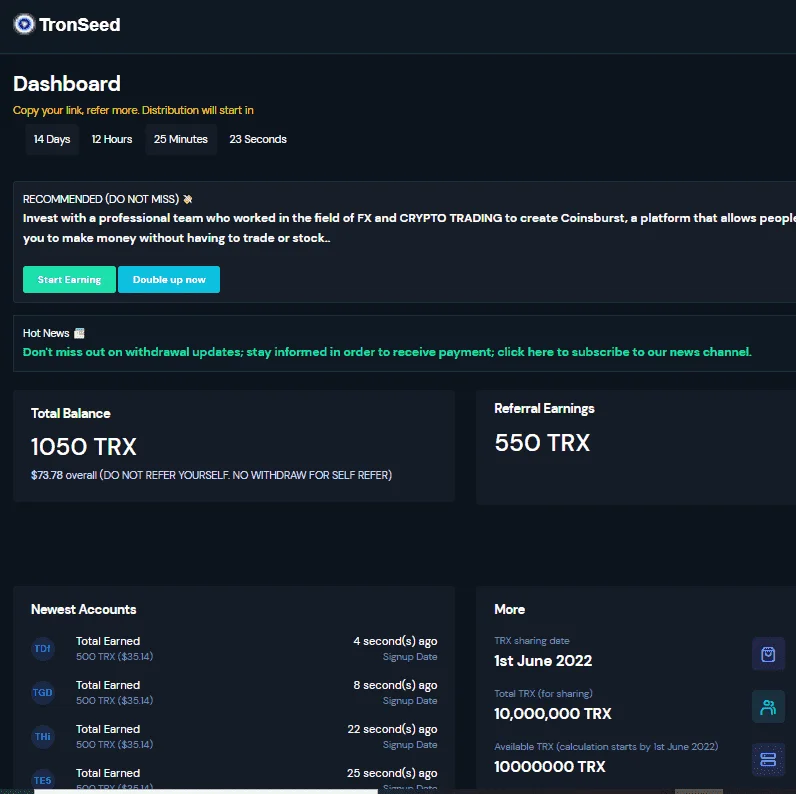The image size is (796, 794).
Task: Select the TGD account avatar
Action: point(43,692)
